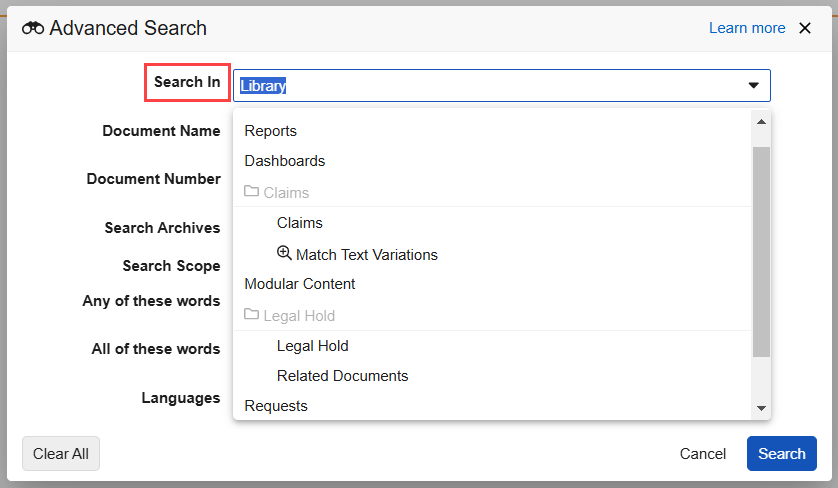Select Reports from the dropdown list
The height and width of the screenshot is (488, 838).
(x=270, y=131)
